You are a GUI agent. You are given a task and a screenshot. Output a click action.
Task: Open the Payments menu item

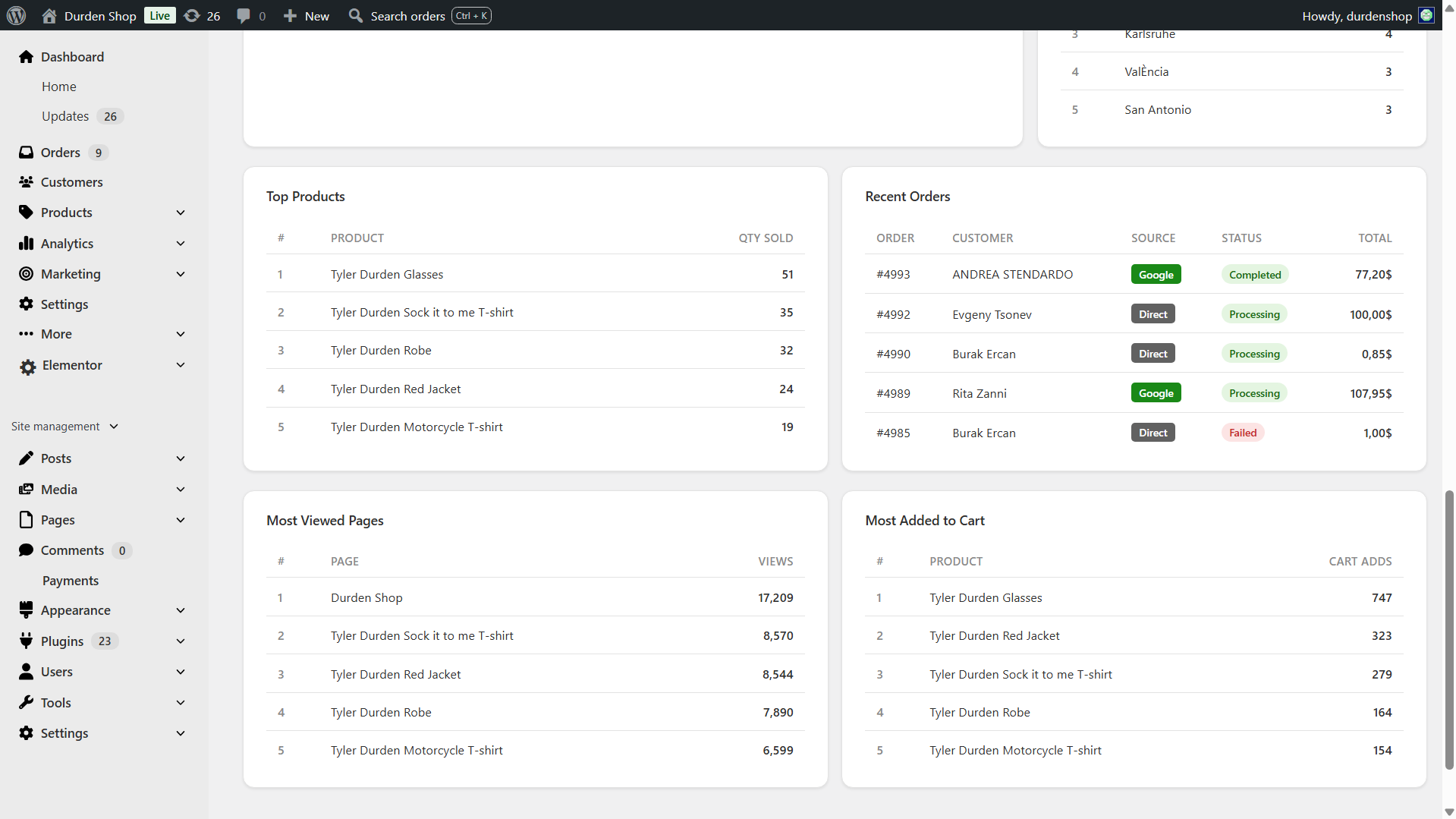click(71, 581)
